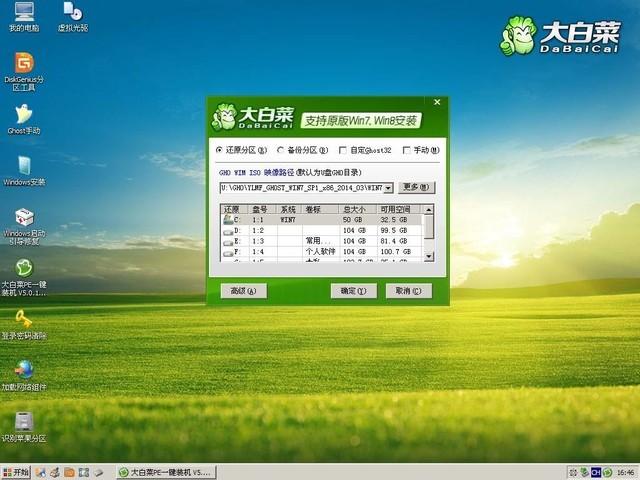Select partition row C: 1:1 WIN7
Viewport: 640px width, 480px height.
click(322, 220)
